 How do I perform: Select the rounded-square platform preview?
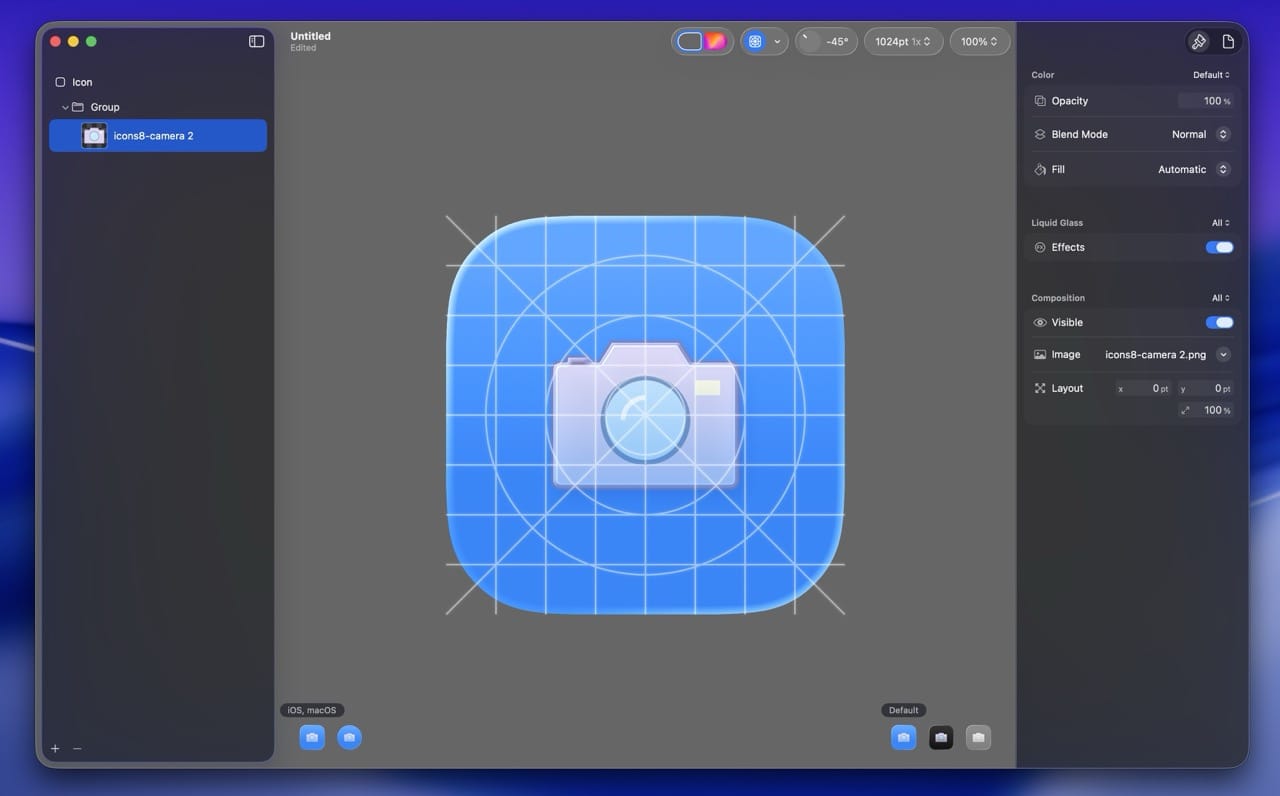[312, 738]
